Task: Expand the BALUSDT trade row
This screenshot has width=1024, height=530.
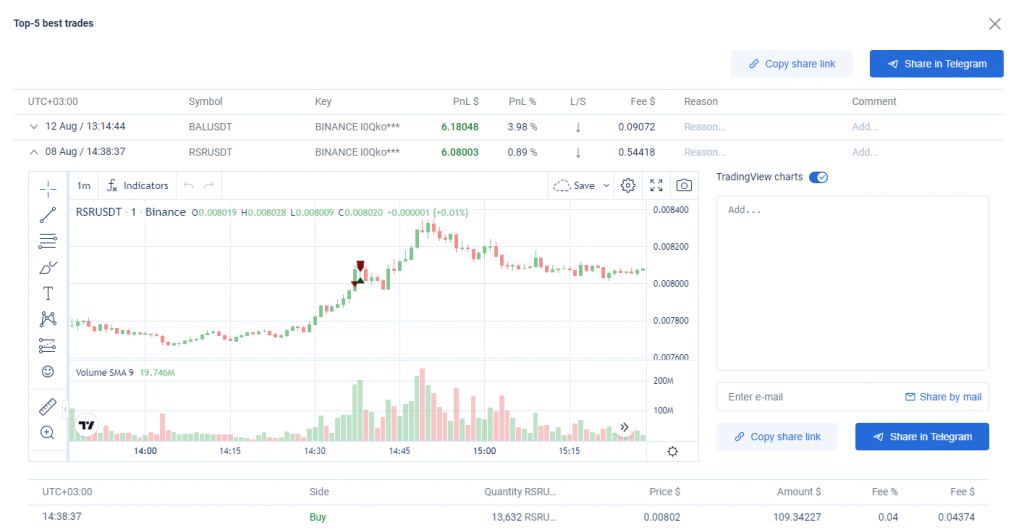Action: (34, 127)
